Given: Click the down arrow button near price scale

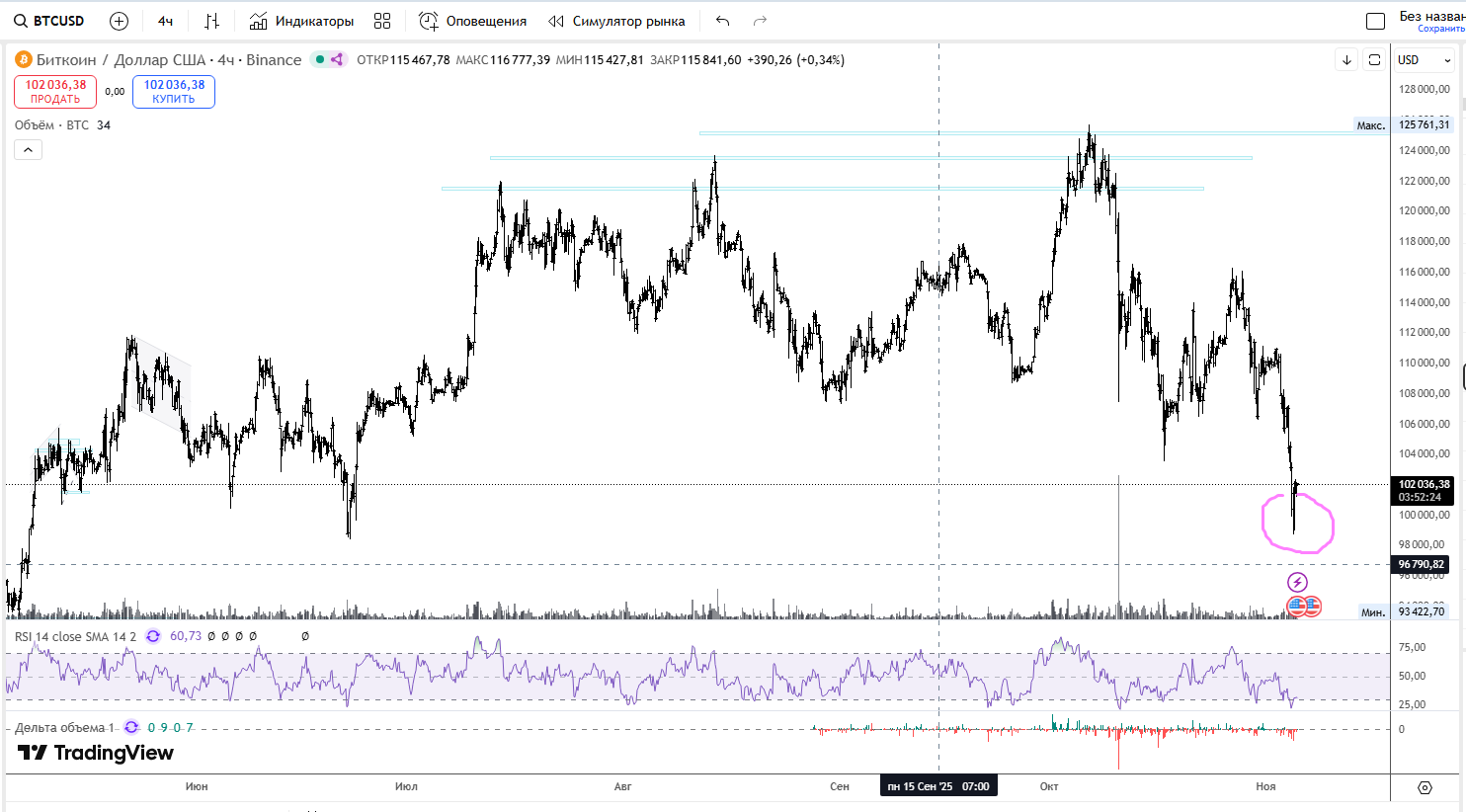Looking at the screenshot, I should click(1346, 60).
